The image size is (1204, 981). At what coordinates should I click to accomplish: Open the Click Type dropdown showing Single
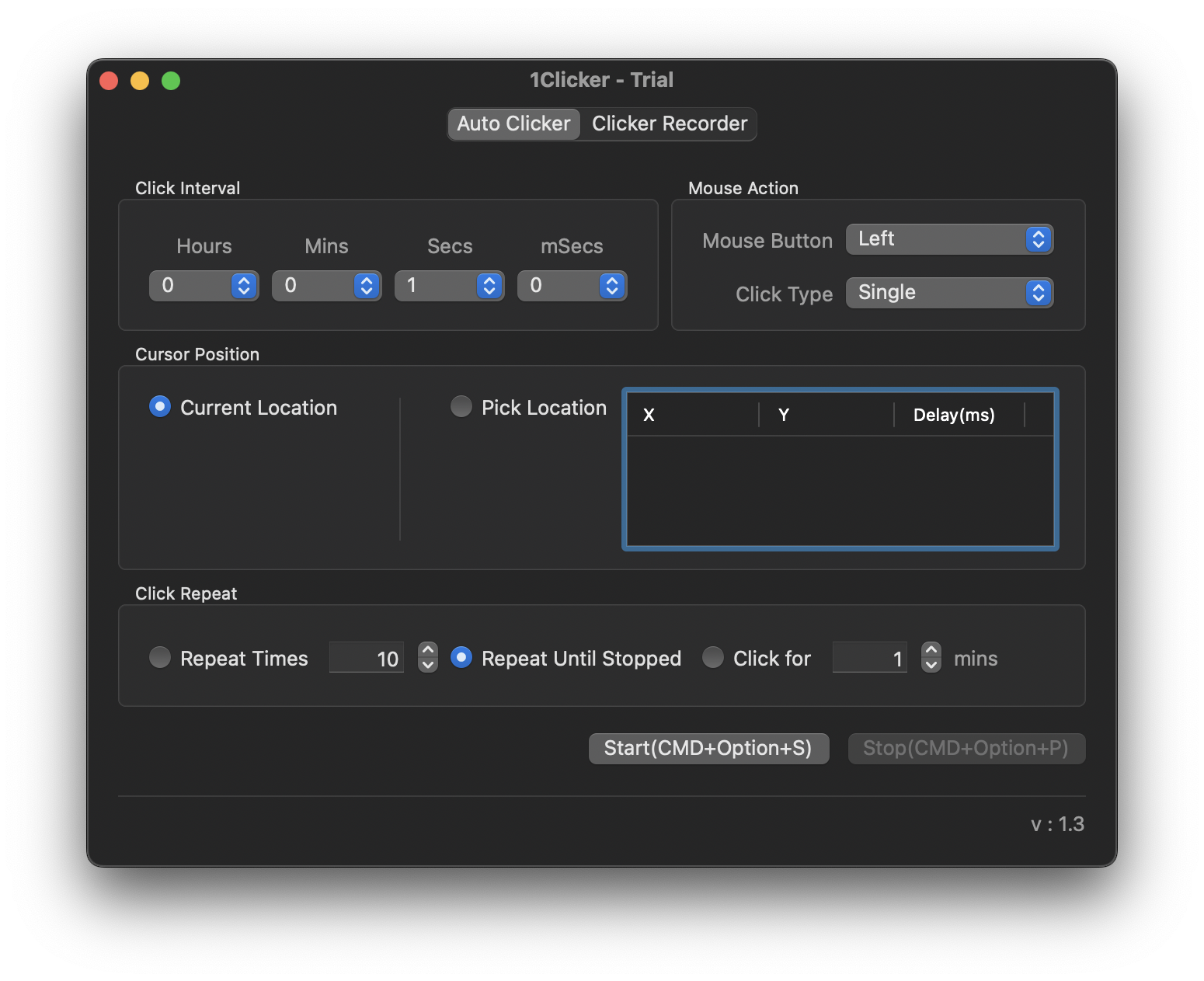(949, 293)
